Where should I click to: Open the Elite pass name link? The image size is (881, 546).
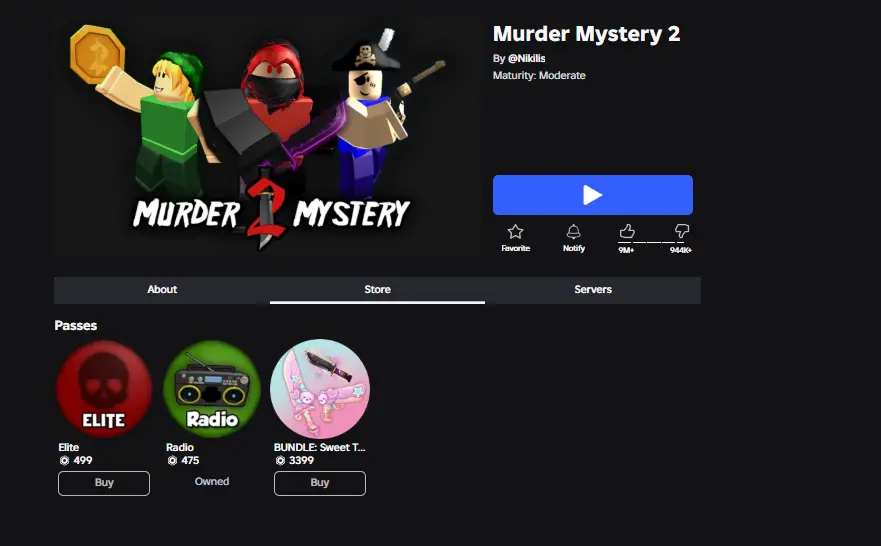(x=69, y=447)
